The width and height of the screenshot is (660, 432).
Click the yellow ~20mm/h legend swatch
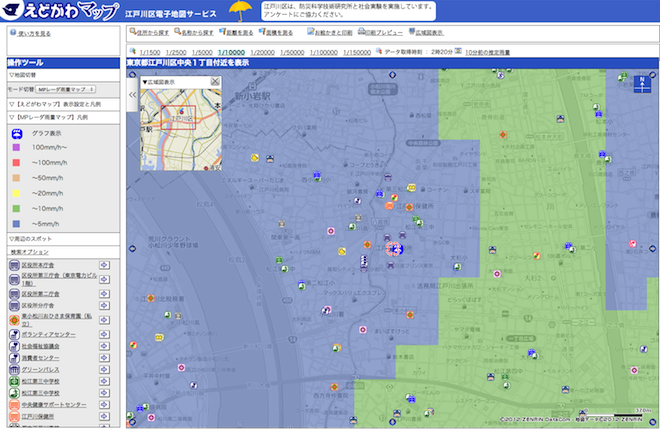pos(16,193)
